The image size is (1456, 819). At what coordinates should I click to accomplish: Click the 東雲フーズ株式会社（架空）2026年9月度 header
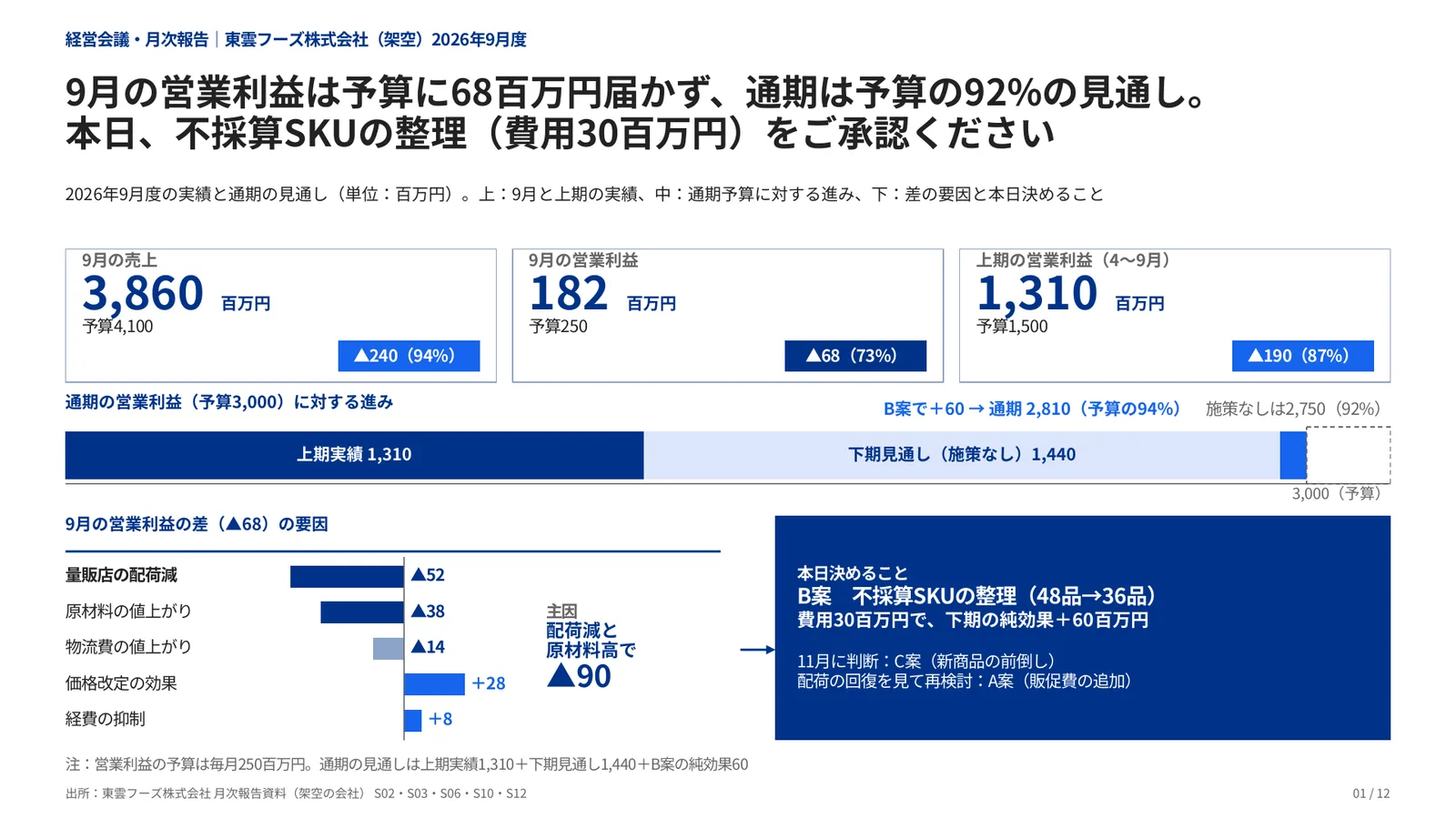point(376,39)
